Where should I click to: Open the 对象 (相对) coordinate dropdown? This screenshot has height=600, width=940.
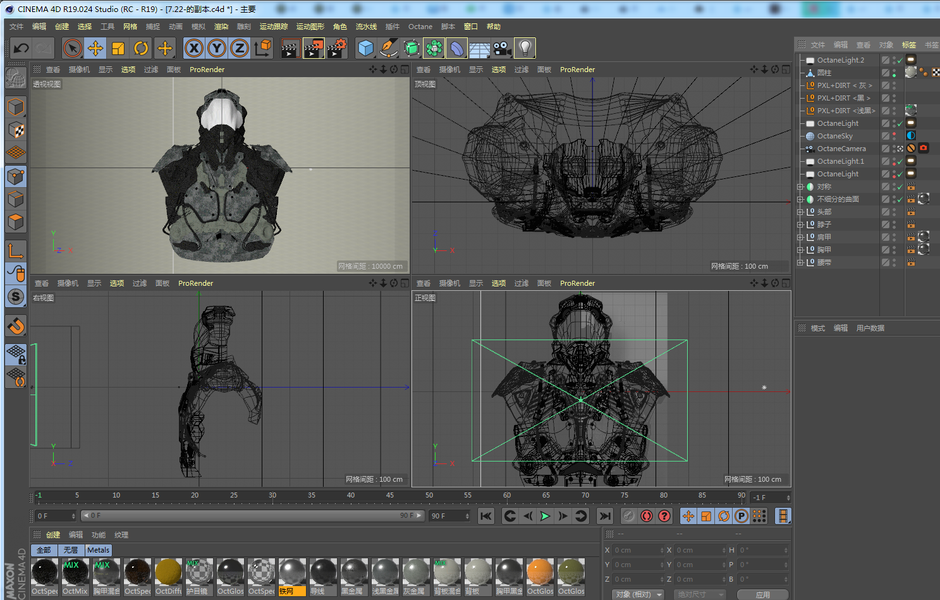coord(638,594)
